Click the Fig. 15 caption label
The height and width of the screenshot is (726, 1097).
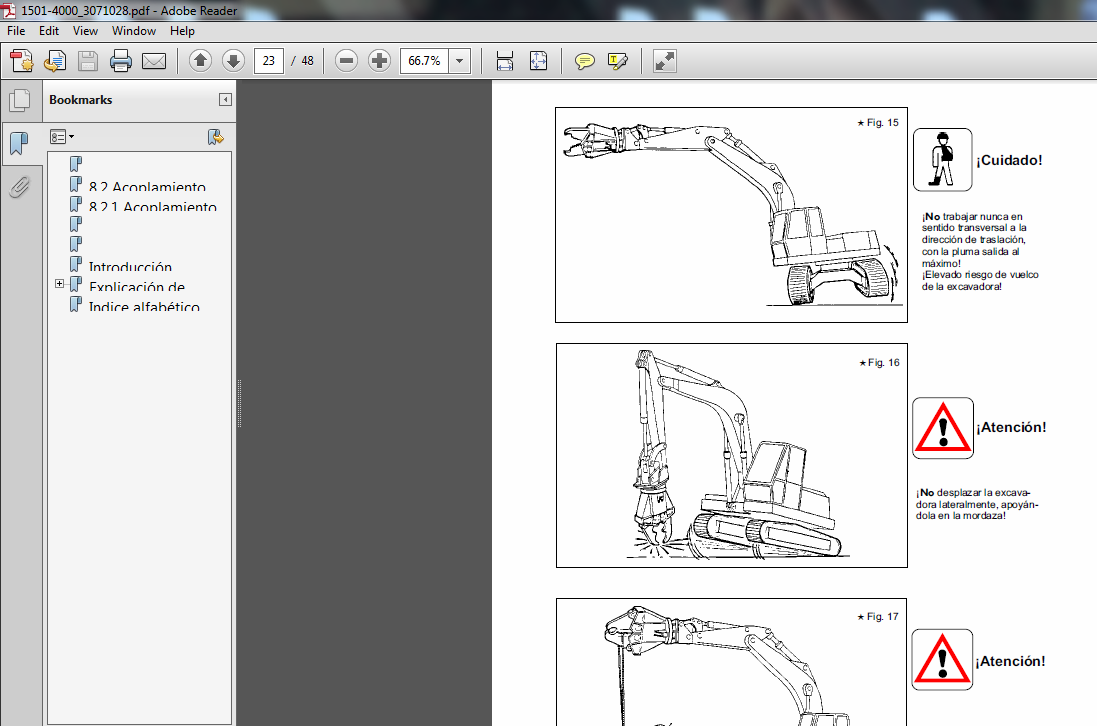click(x=878, y=122)
